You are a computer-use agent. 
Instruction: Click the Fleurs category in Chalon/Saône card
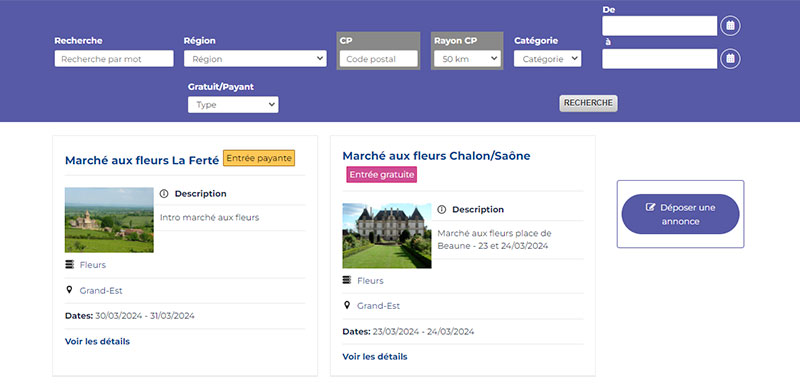point(370,280)
